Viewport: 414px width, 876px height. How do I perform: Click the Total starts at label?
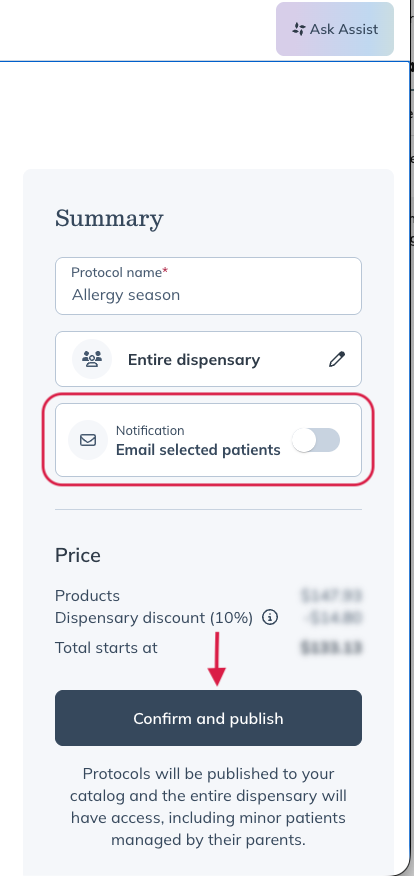click(x=106, y=648)
